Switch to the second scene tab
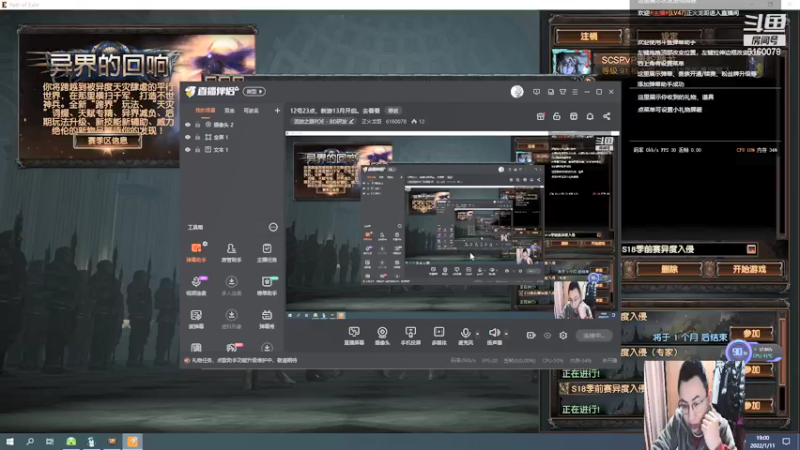 230,110
